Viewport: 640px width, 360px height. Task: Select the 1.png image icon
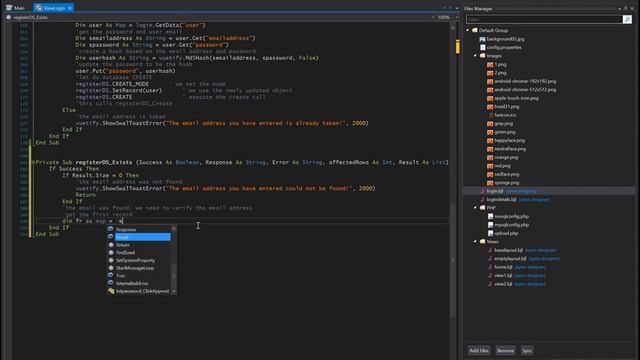click(490, 64)
